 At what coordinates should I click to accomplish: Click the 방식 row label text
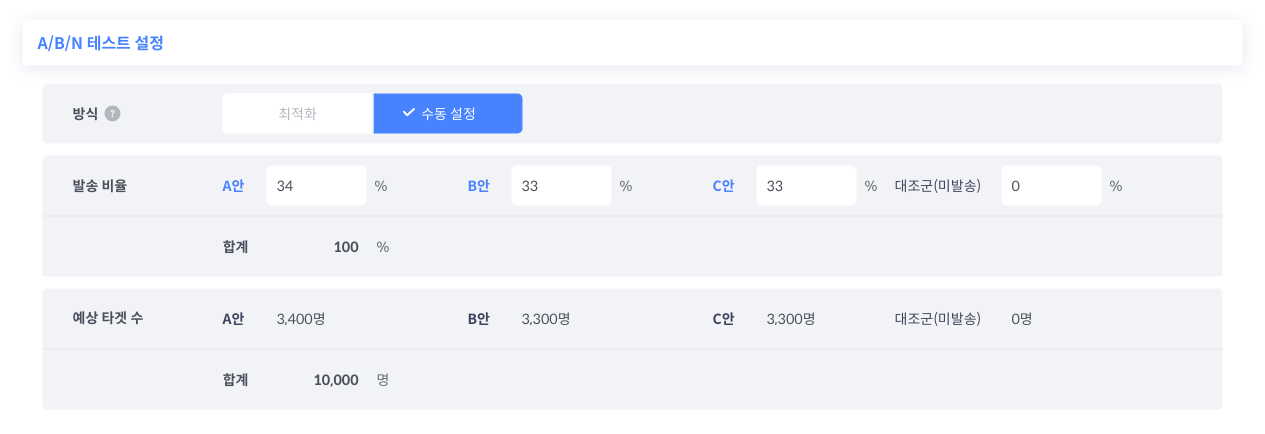[x=85, y=114]
